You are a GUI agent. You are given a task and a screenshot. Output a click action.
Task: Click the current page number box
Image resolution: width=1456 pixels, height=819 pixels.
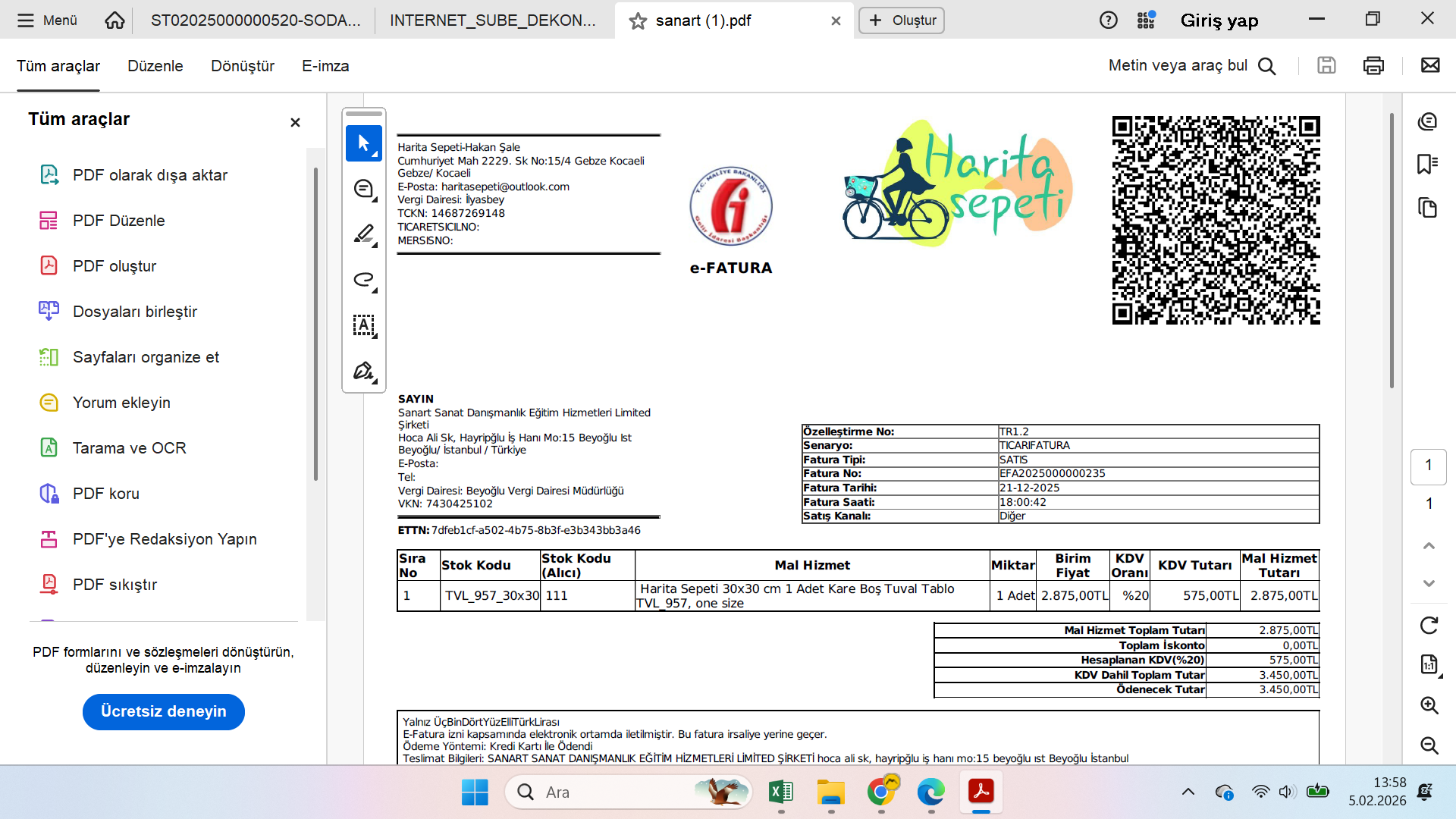1429,466
